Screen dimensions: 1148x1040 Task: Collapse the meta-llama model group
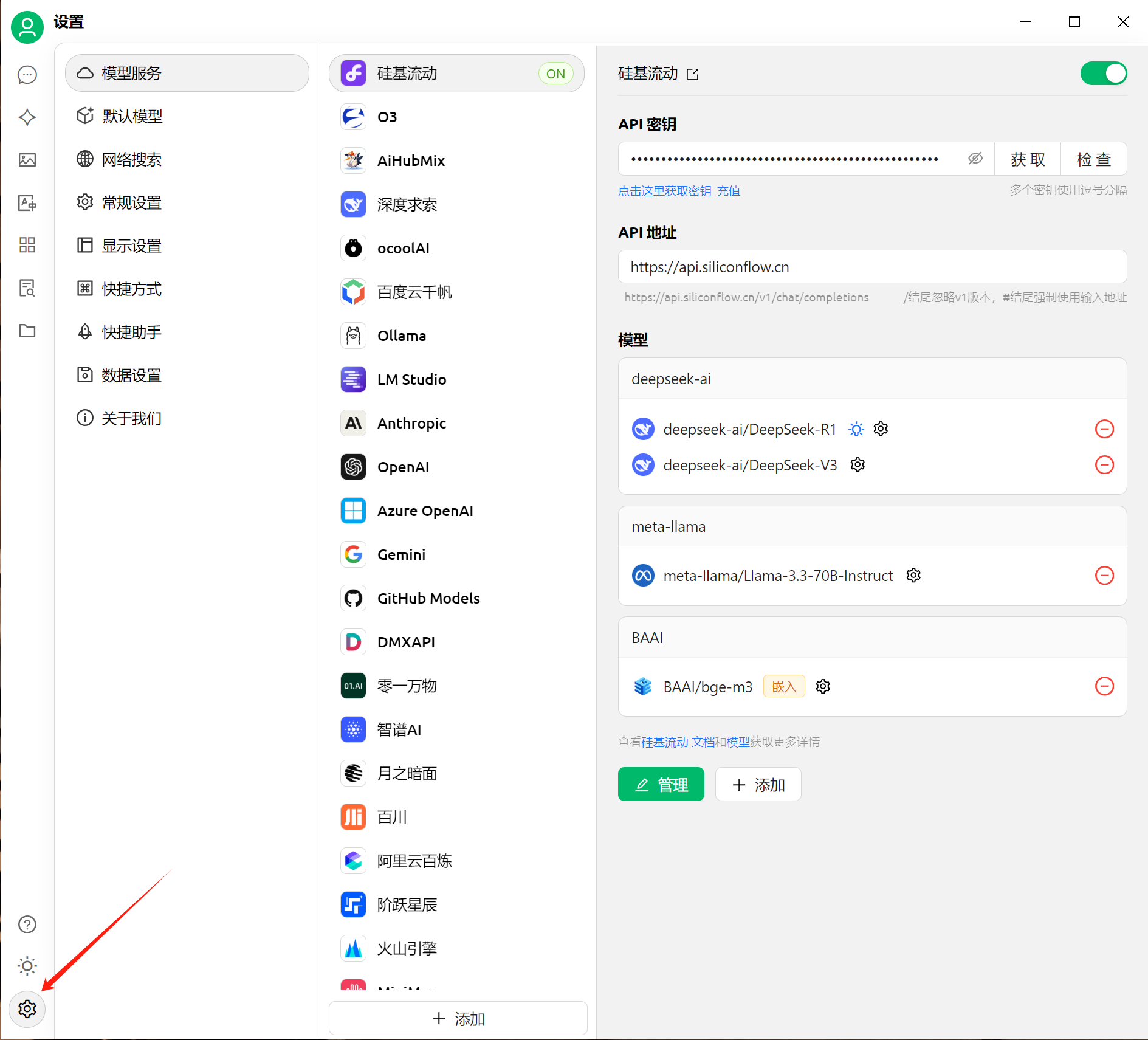(873, 526)
